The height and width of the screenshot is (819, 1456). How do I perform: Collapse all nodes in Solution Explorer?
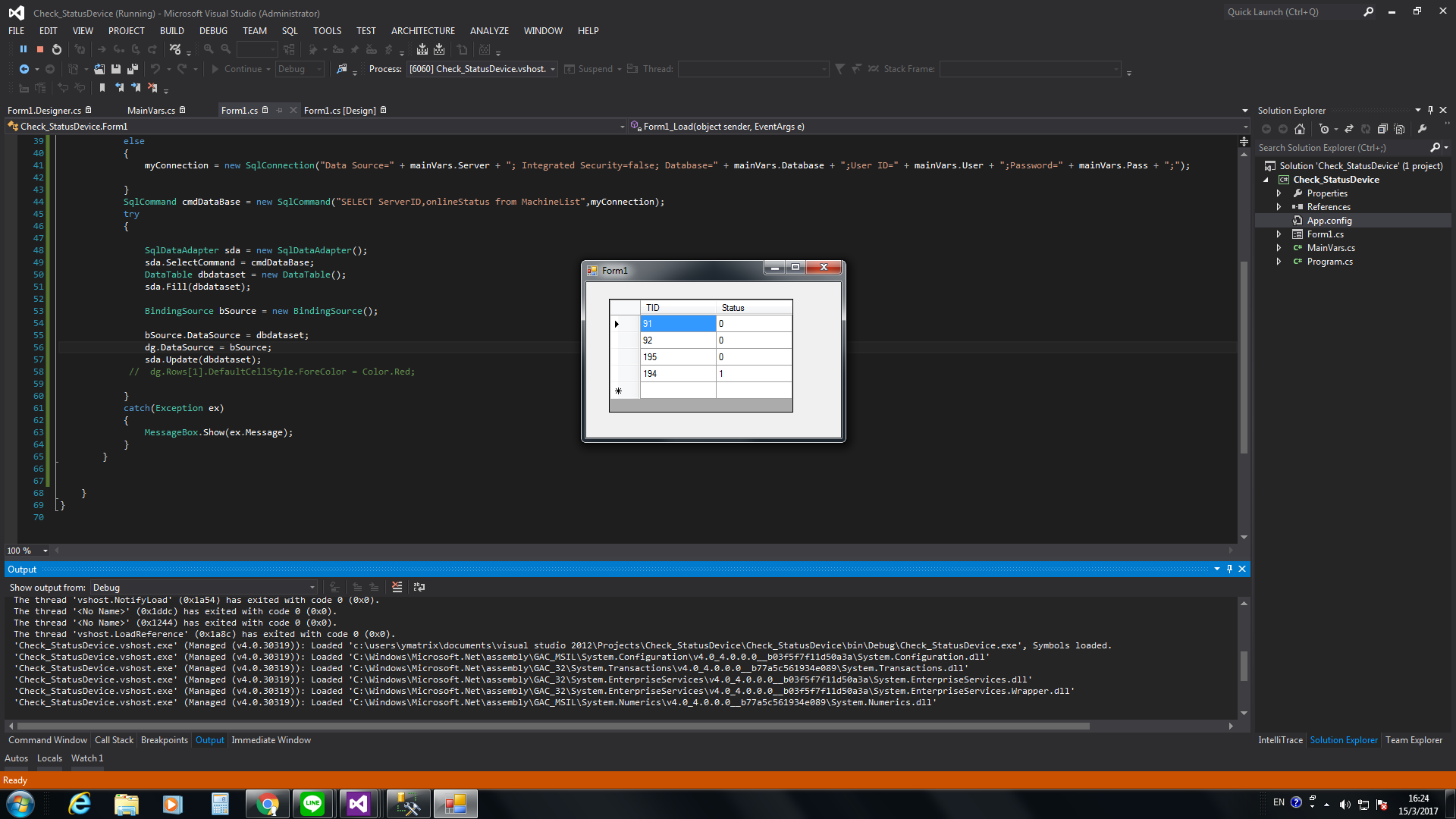tap(1382, 129)
